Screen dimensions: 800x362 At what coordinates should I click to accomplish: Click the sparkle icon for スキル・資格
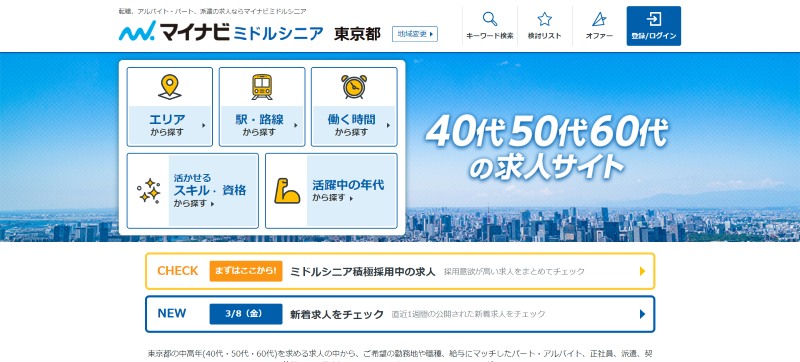pos(148,191)
